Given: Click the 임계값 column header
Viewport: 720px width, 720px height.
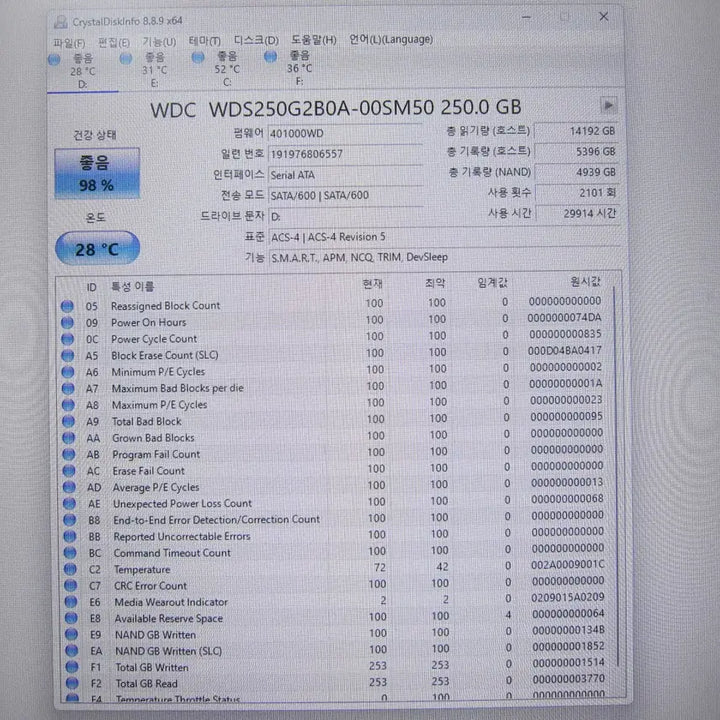Looking at the screenshot, I should 492,283.
